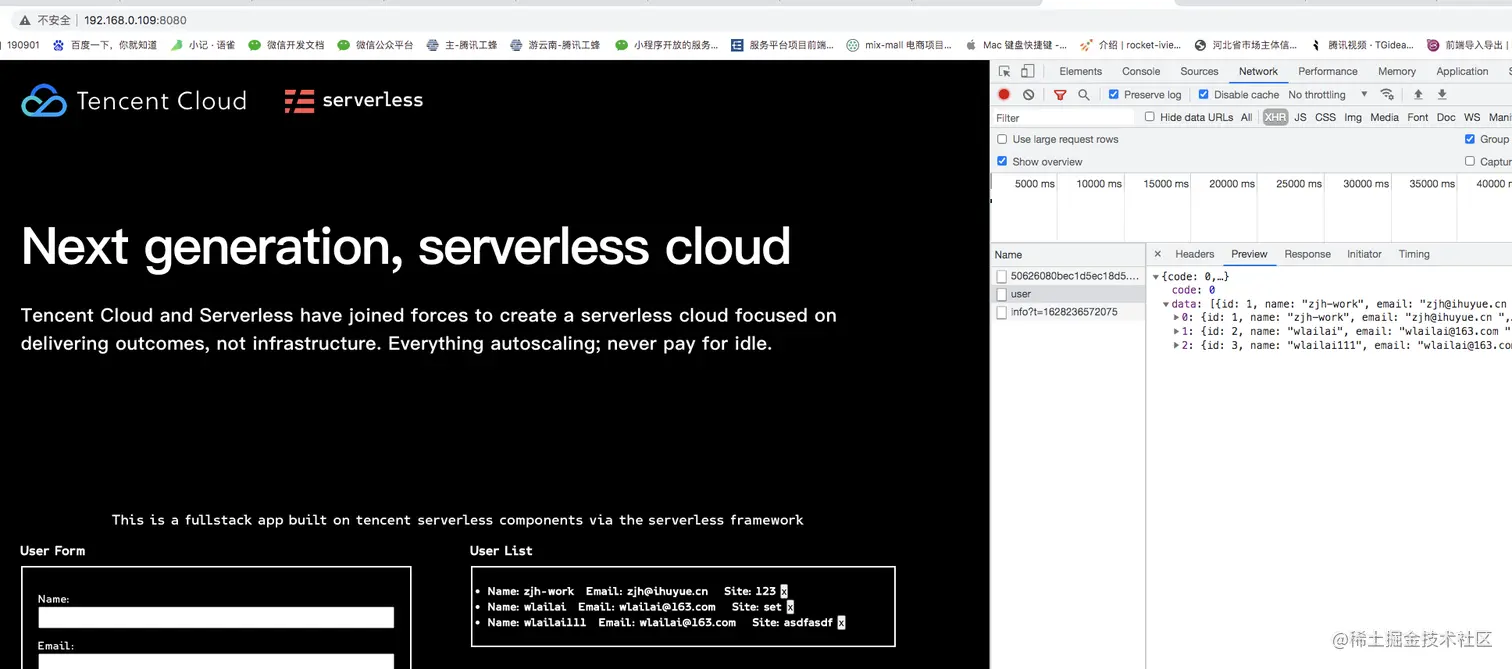Filter requests by CSS
The width and height of the screenshot is (1512, 669).
coord(1325,117)
